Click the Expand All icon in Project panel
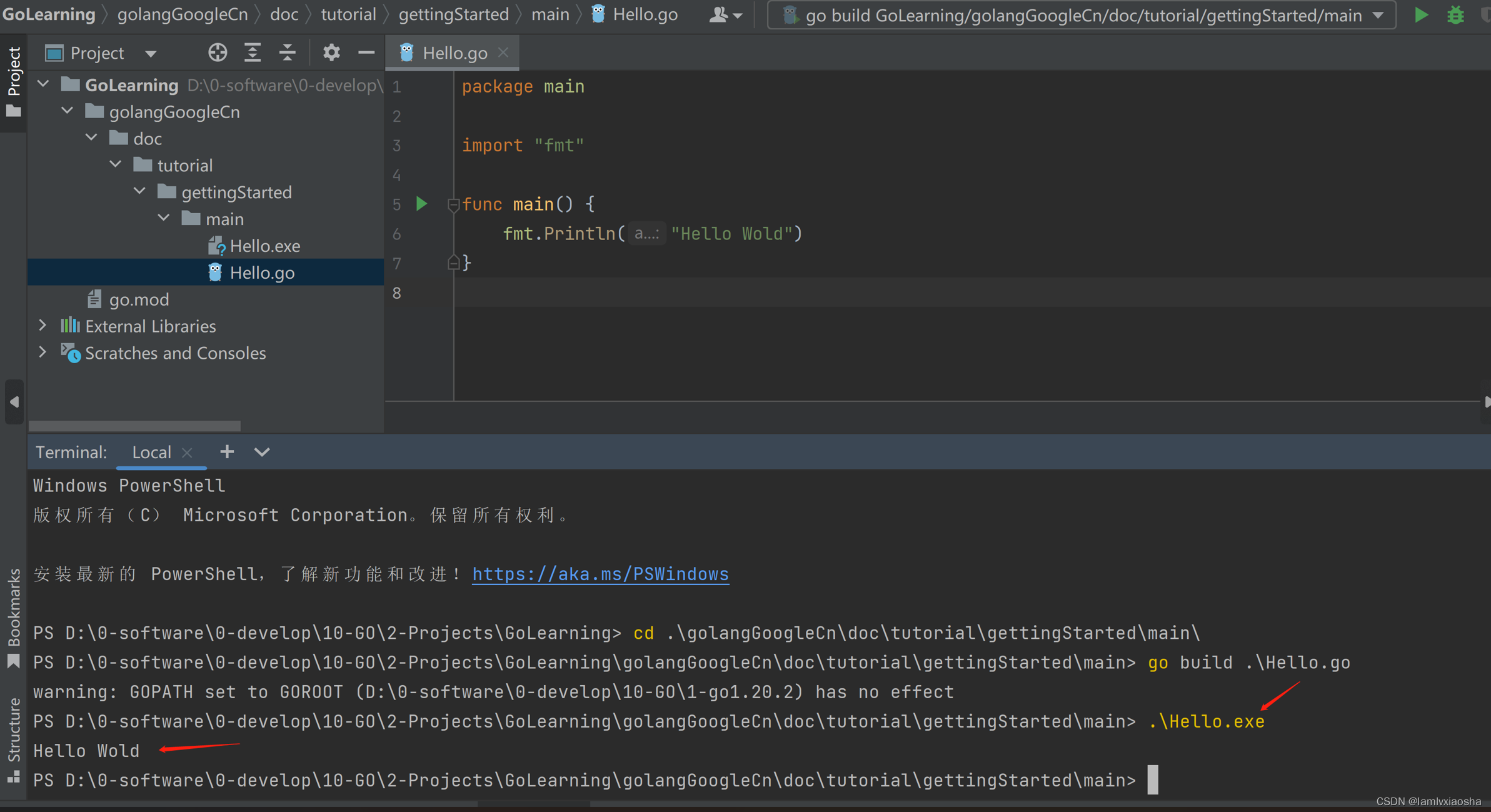 253,53
